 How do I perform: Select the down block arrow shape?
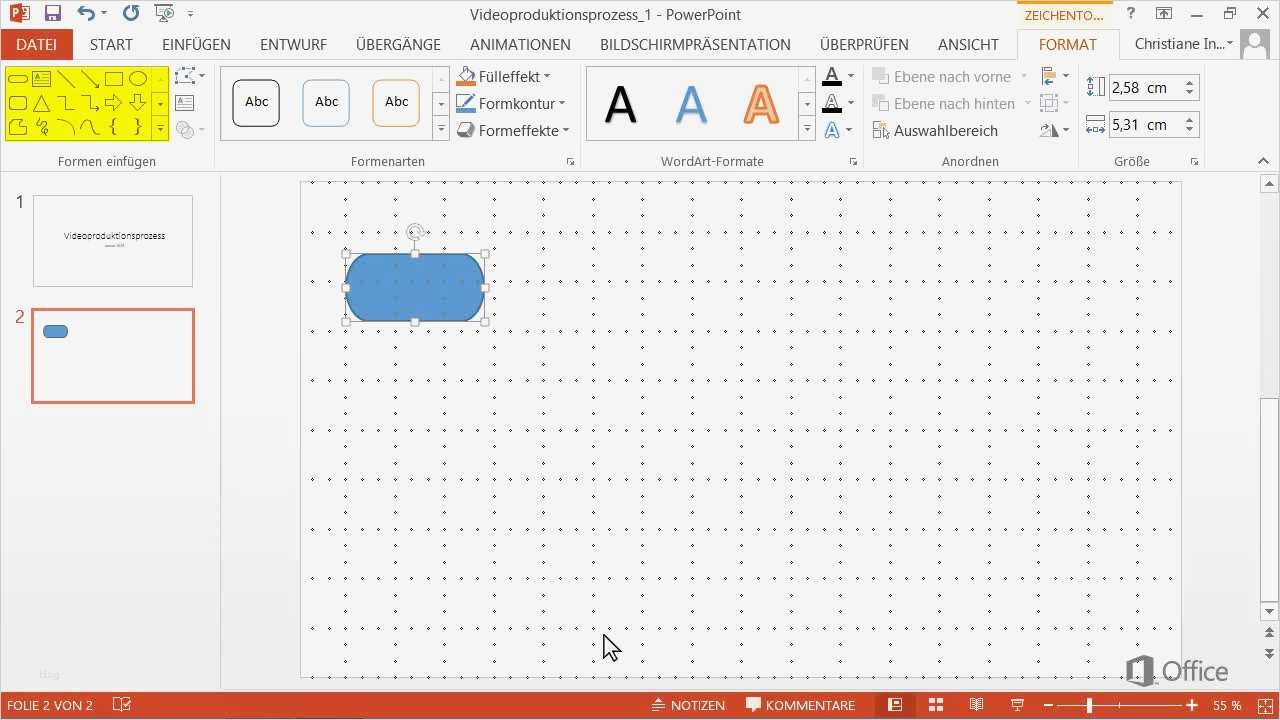click(138, 103)
